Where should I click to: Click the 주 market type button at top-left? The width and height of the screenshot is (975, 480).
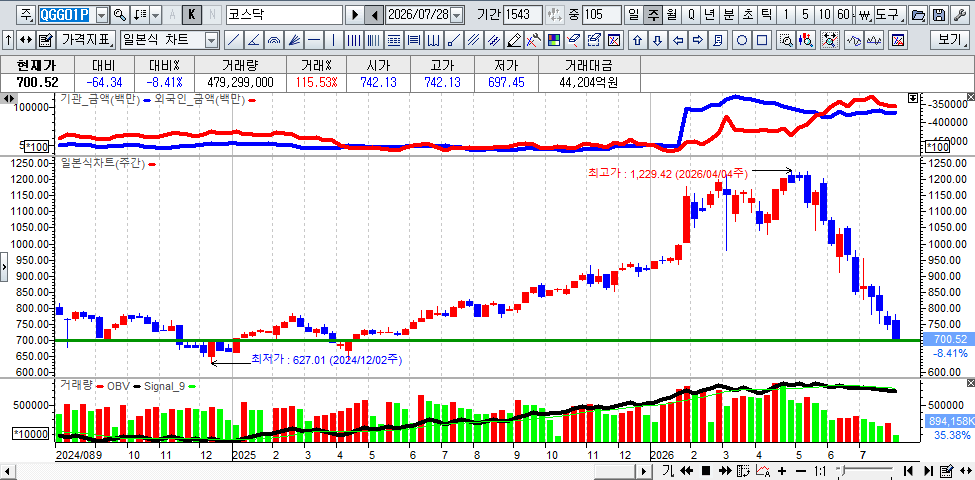[x=25, y=14]
